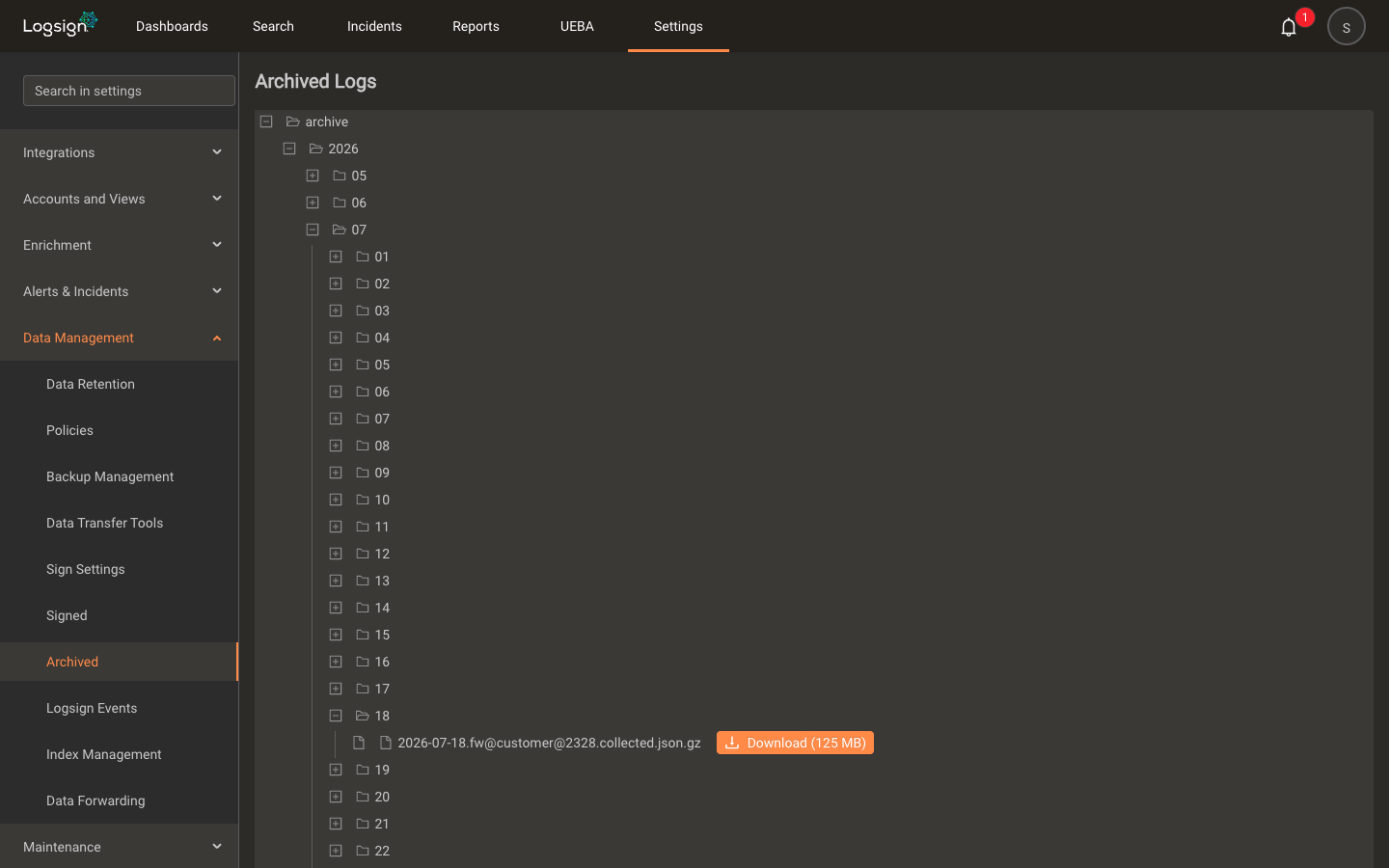Open Logsign Events page

tap(92, 708)
